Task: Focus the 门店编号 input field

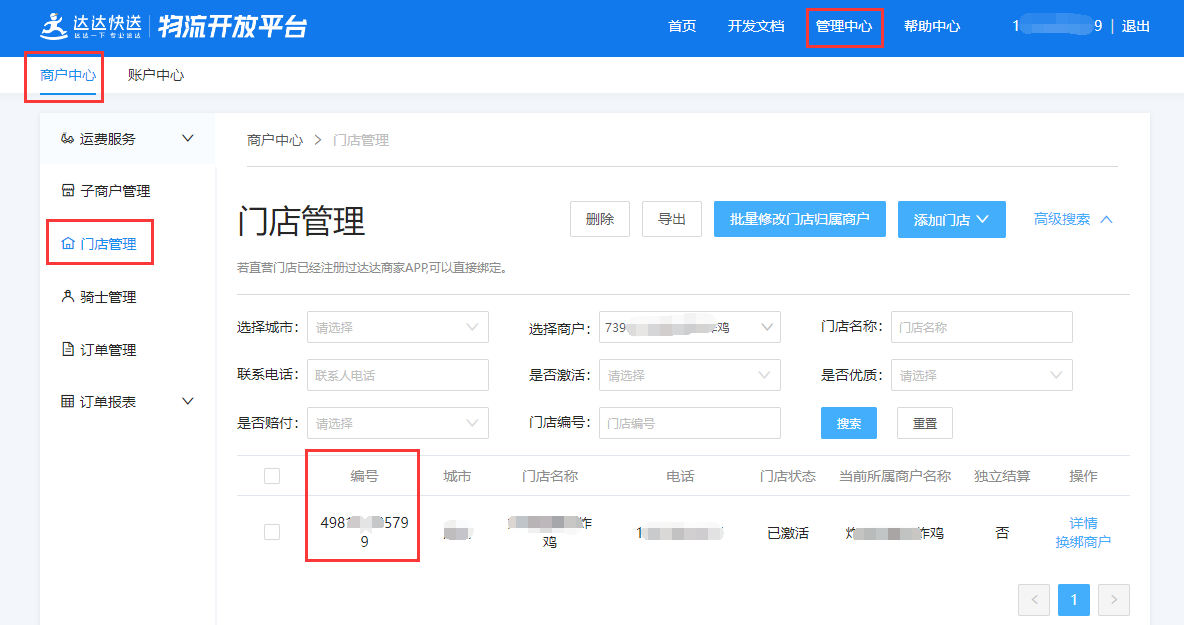Action: (689, 423)
